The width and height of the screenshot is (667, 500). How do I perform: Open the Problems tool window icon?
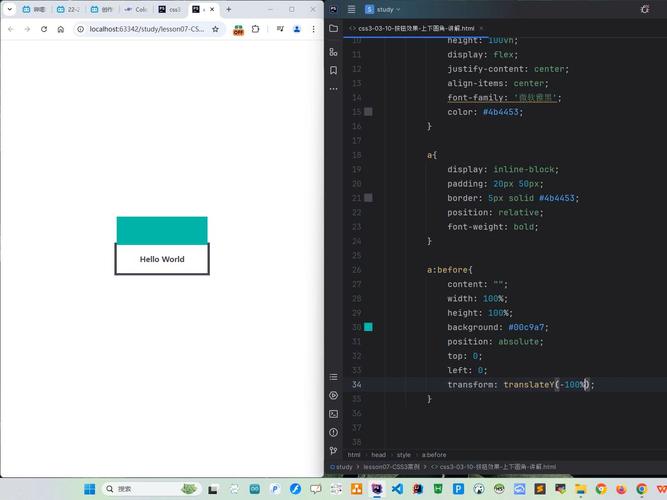click(334, 432)
